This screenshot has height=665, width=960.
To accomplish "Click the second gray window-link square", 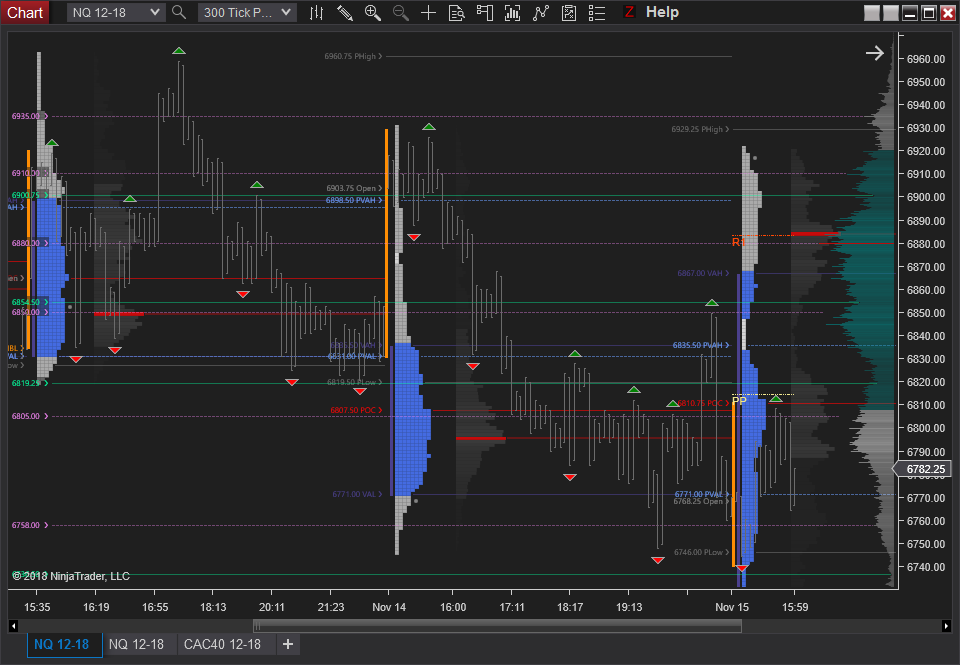I will coord(891,13).
